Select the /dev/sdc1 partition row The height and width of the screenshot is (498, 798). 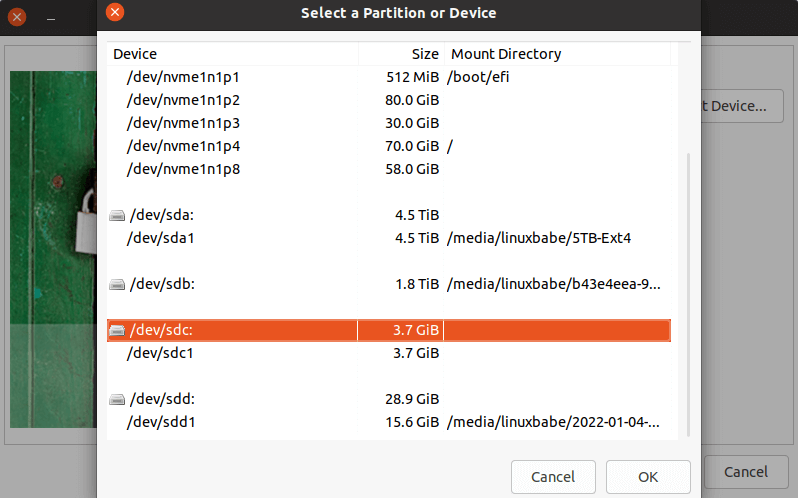tap(160, 353)
